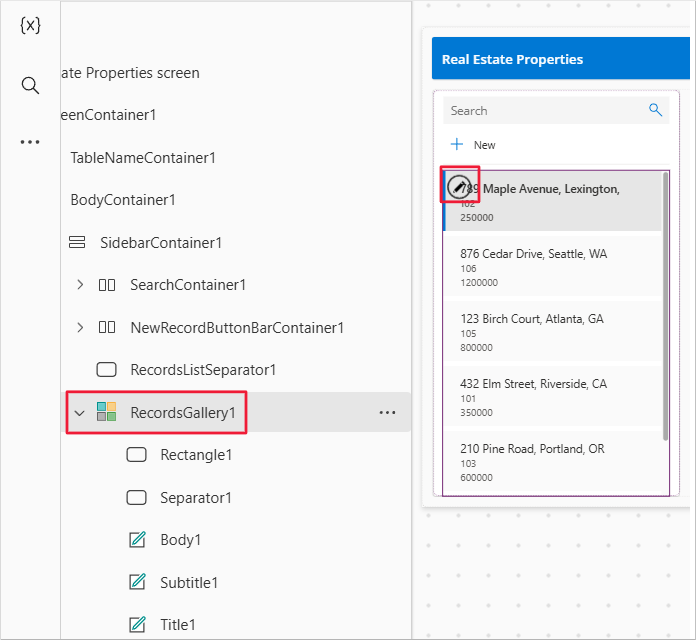This screenshot has height=640, width=696.
Task: Expand the SearchContainer1 tree node
Action: 80,284
